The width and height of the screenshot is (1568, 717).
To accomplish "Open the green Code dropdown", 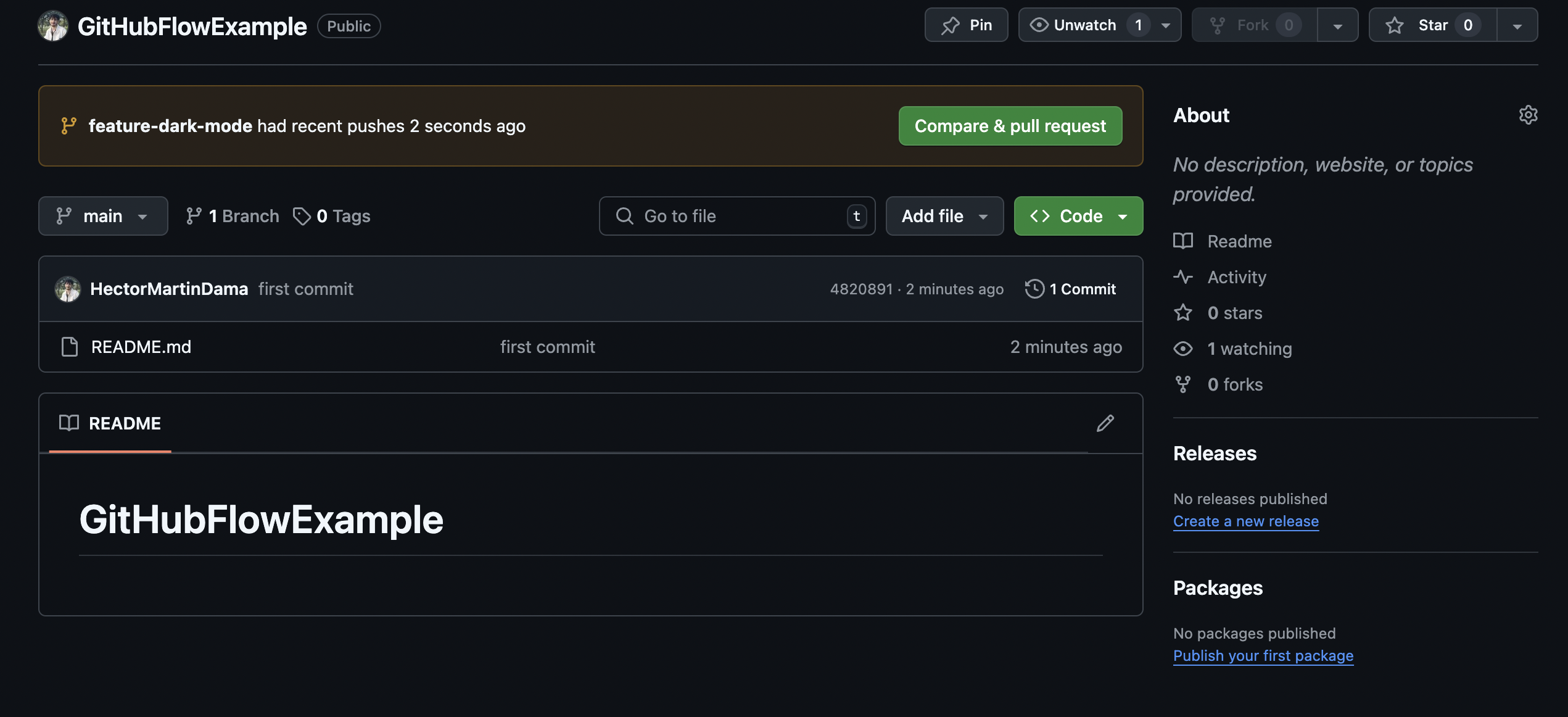I will (1078, 216).
